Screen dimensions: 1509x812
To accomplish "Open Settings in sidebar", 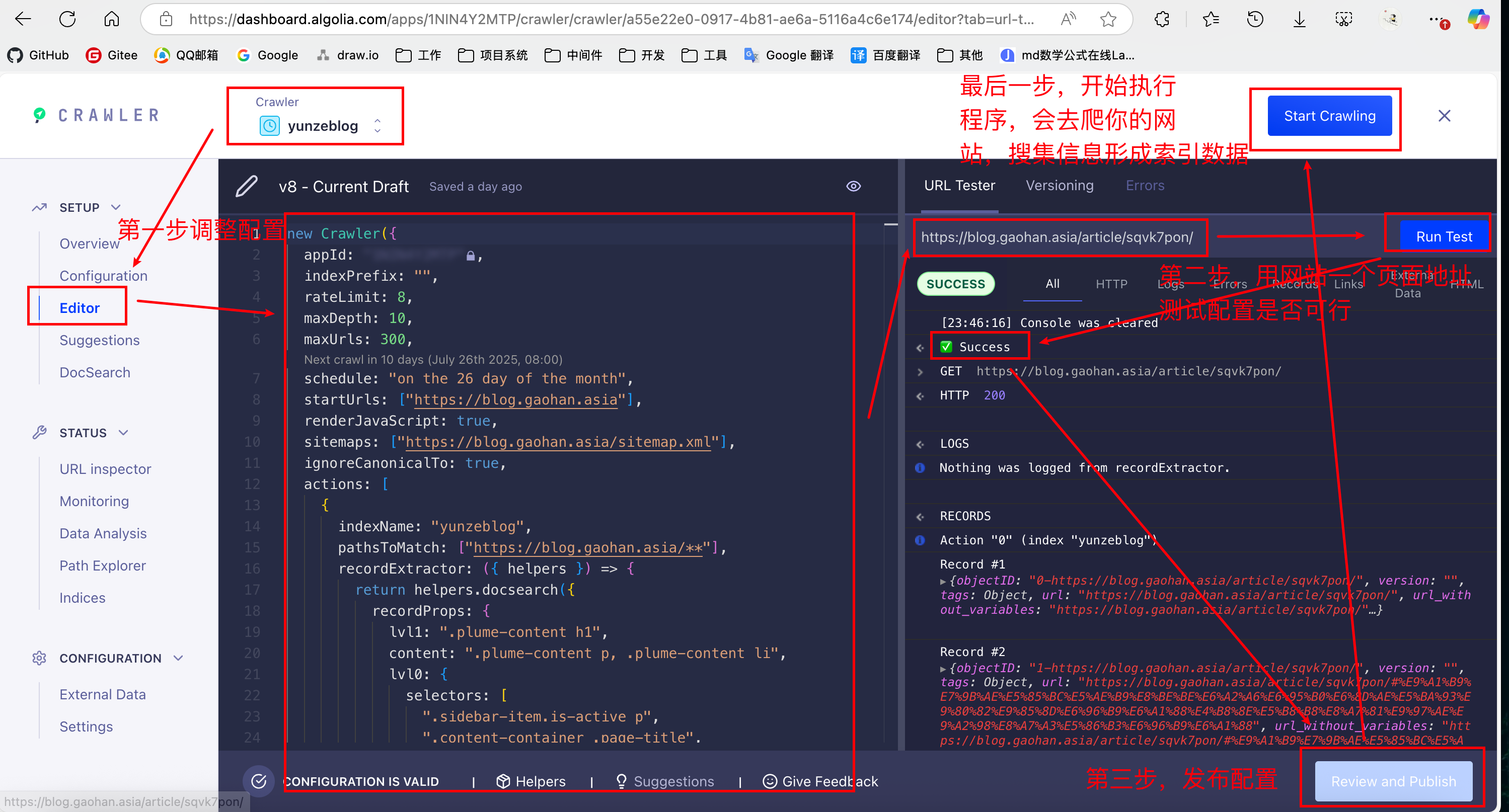I will click(x=86, y=726).
